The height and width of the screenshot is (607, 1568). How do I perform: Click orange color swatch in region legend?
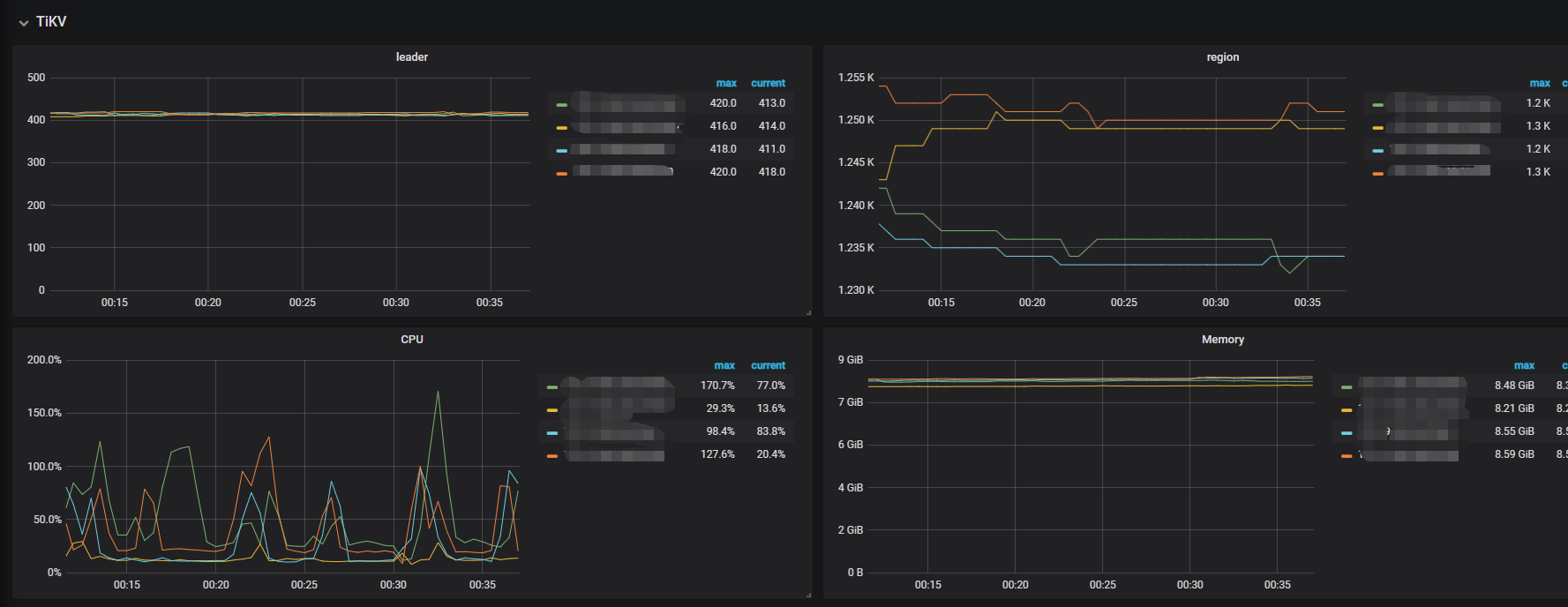pyautogui.click(x=1377, y=174)
